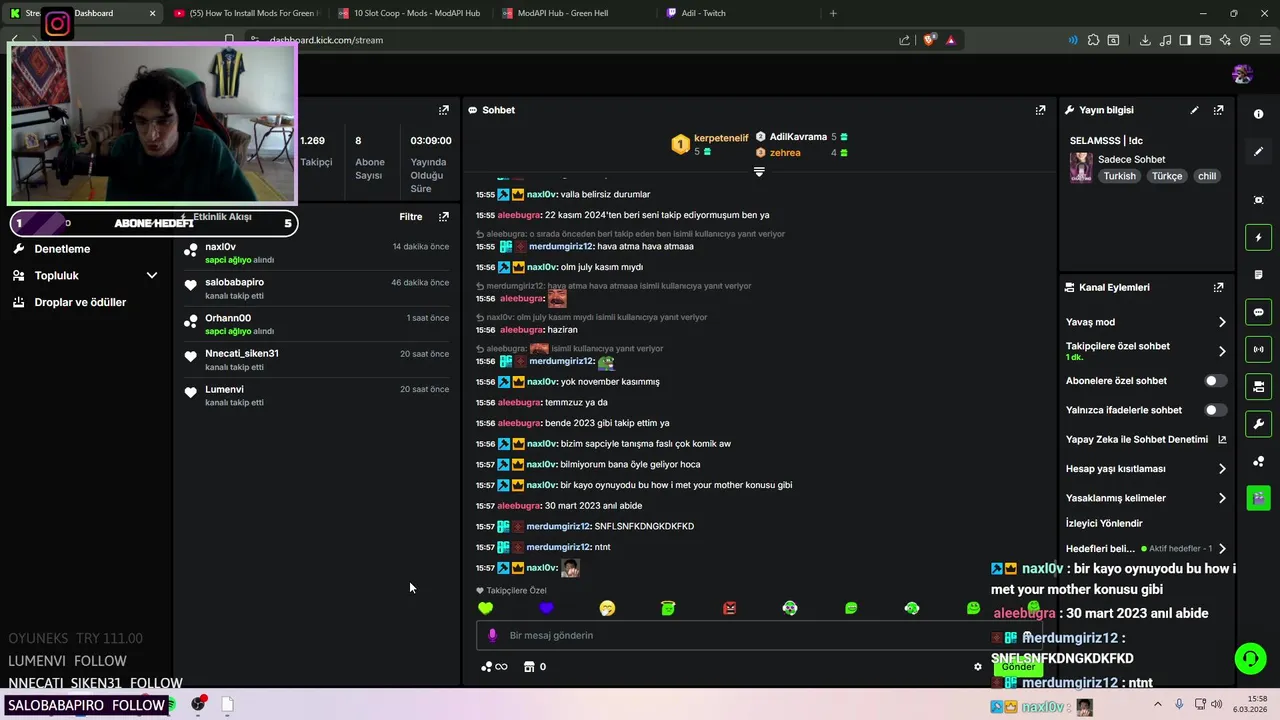Click Orhann00 activity entry
This screenshot has width=1280, height=720.
(x=317, y=324)
